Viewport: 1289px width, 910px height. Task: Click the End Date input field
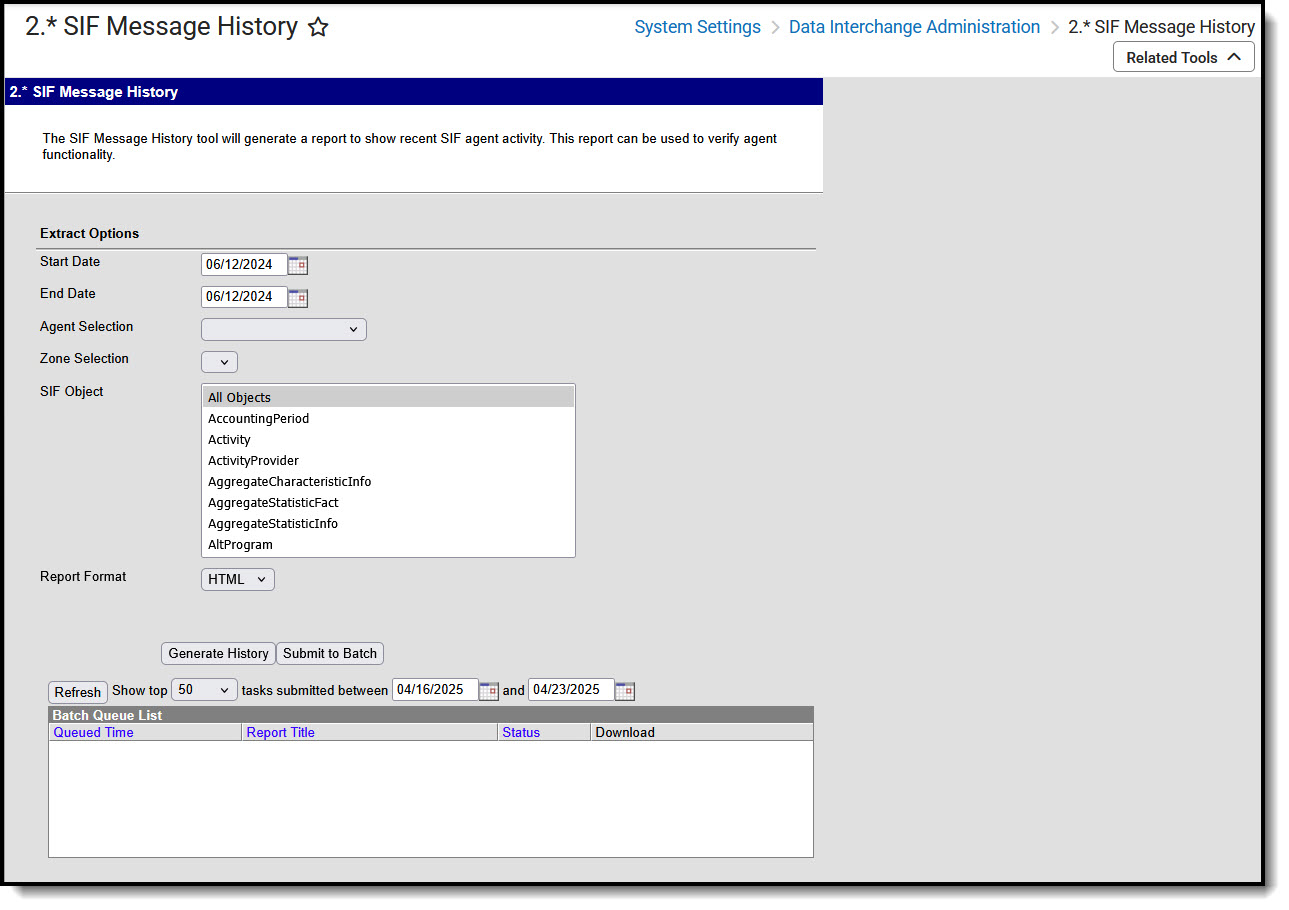[244, 297]
